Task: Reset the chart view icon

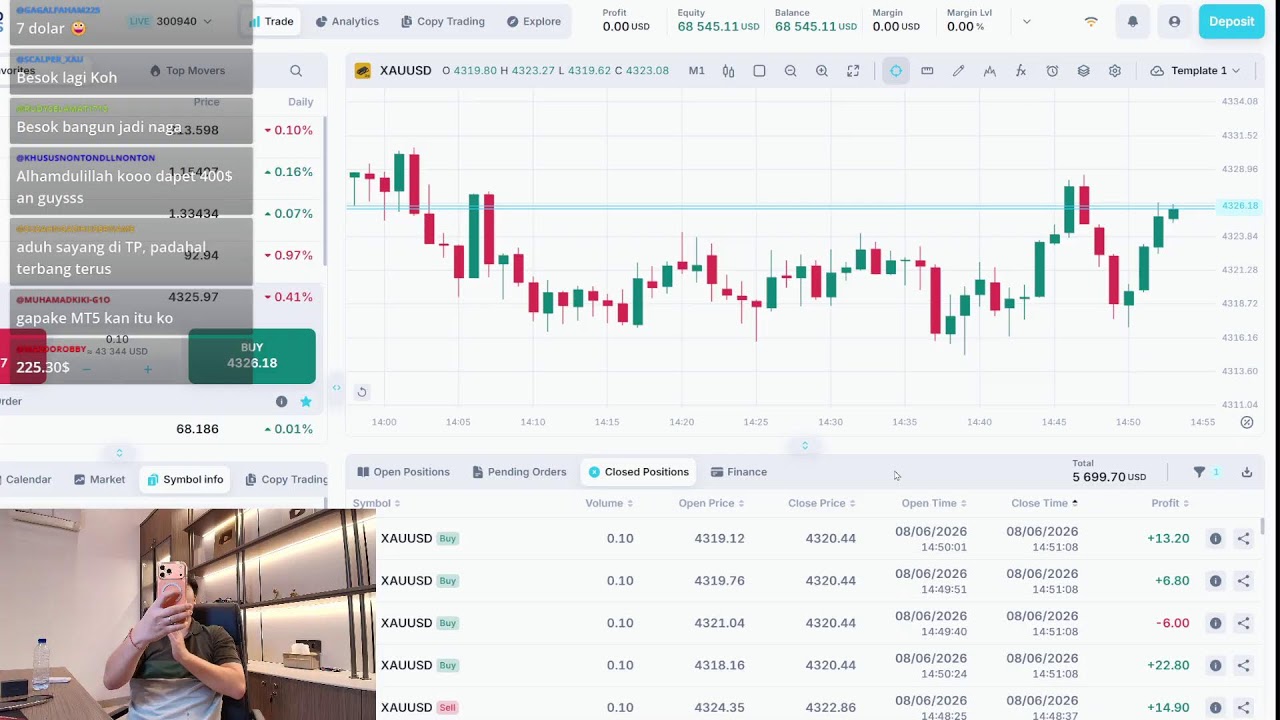Action: click(362, 392)
